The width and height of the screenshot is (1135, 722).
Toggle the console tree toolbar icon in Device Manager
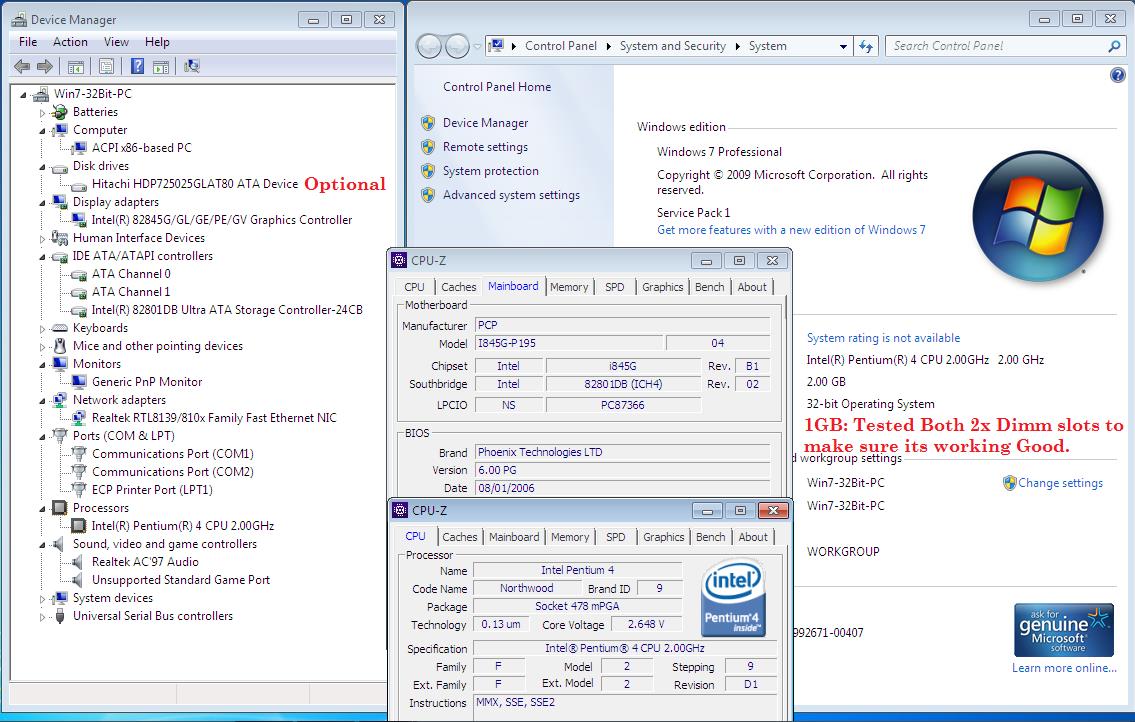tap(75, 67)
